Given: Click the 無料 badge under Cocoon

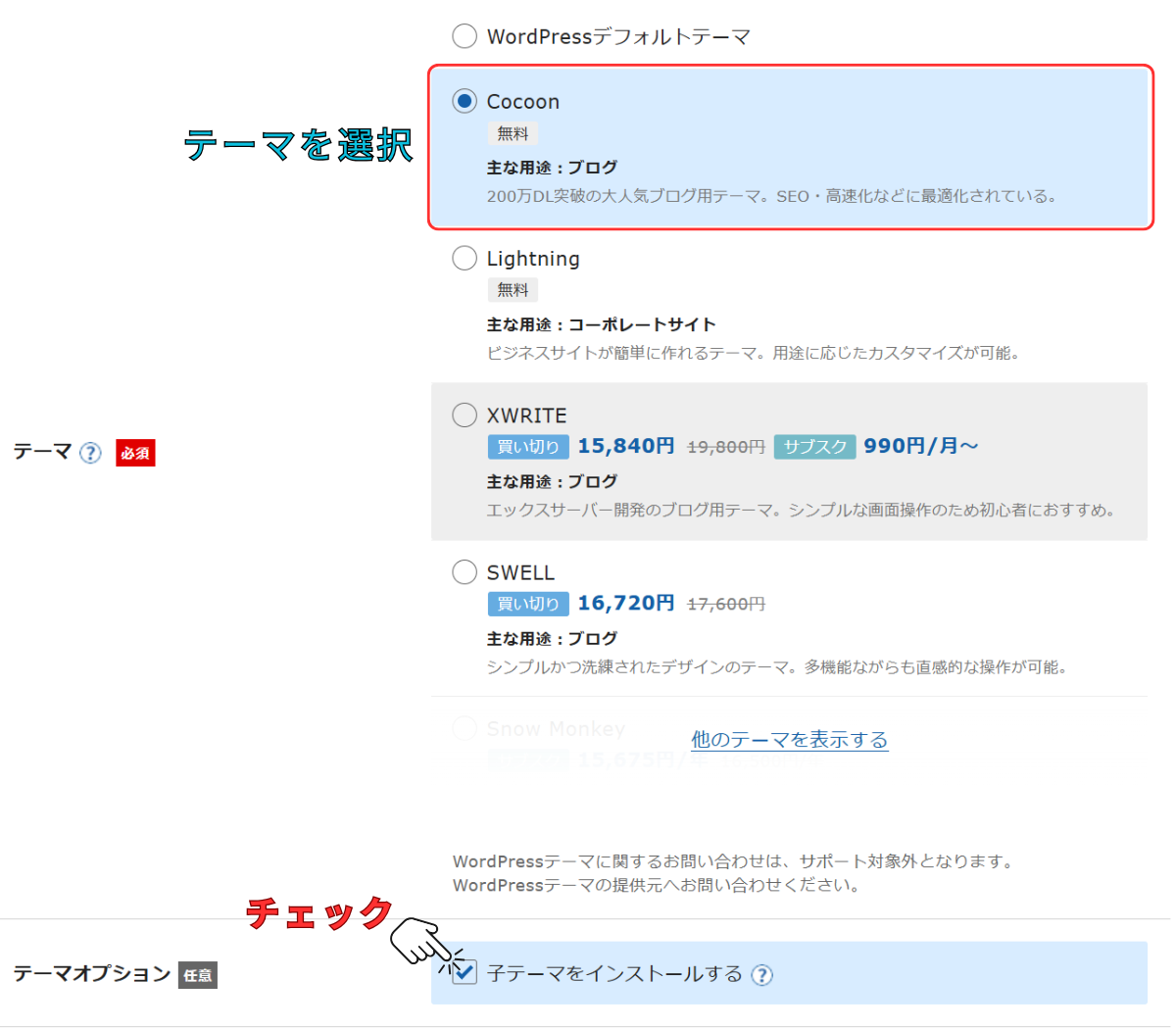Looking at the screenshot, I should (513, 133).
